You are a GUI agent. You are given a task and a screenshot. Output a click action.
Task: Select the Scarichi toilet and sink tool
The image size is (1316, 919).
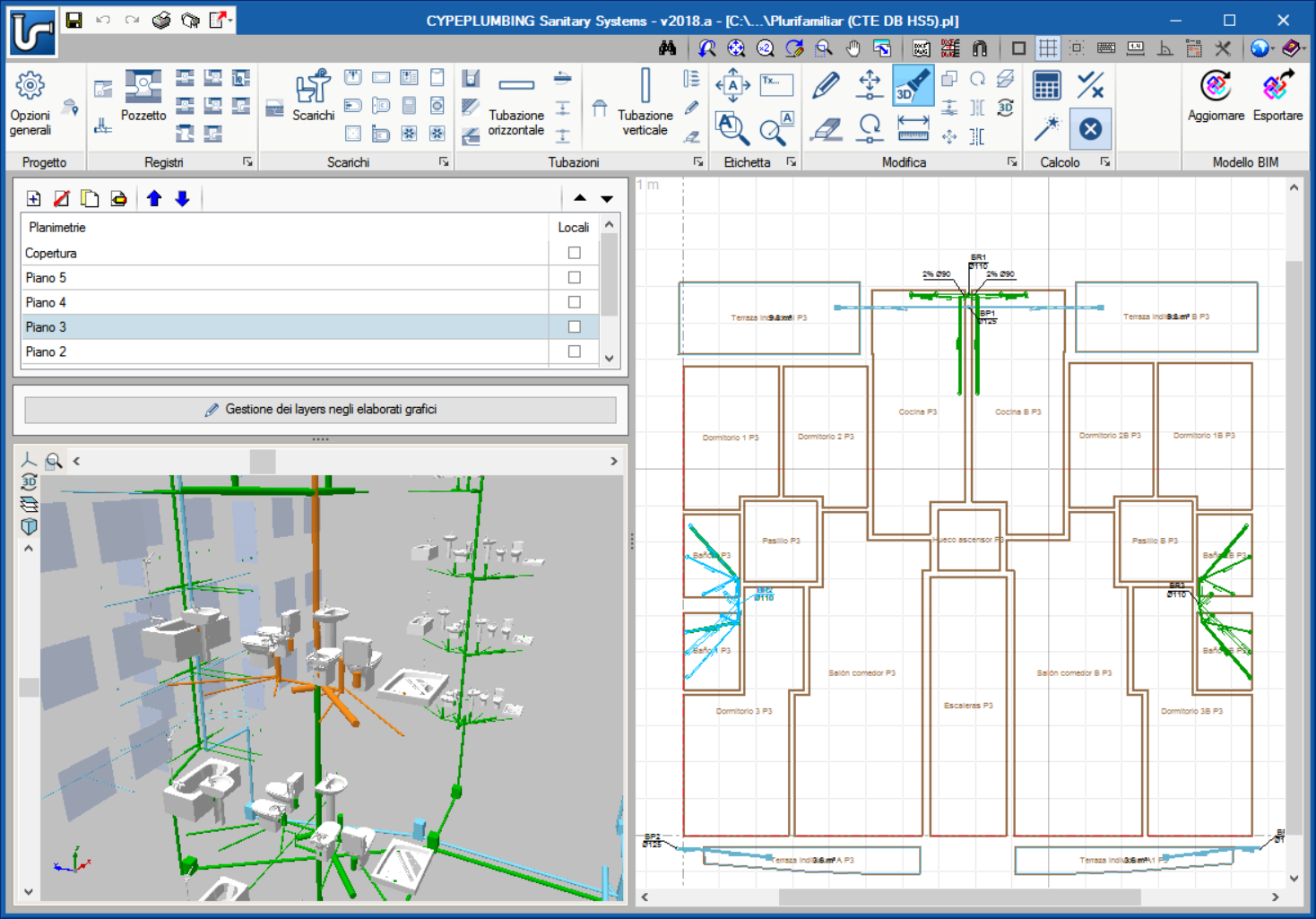point(313,96)
